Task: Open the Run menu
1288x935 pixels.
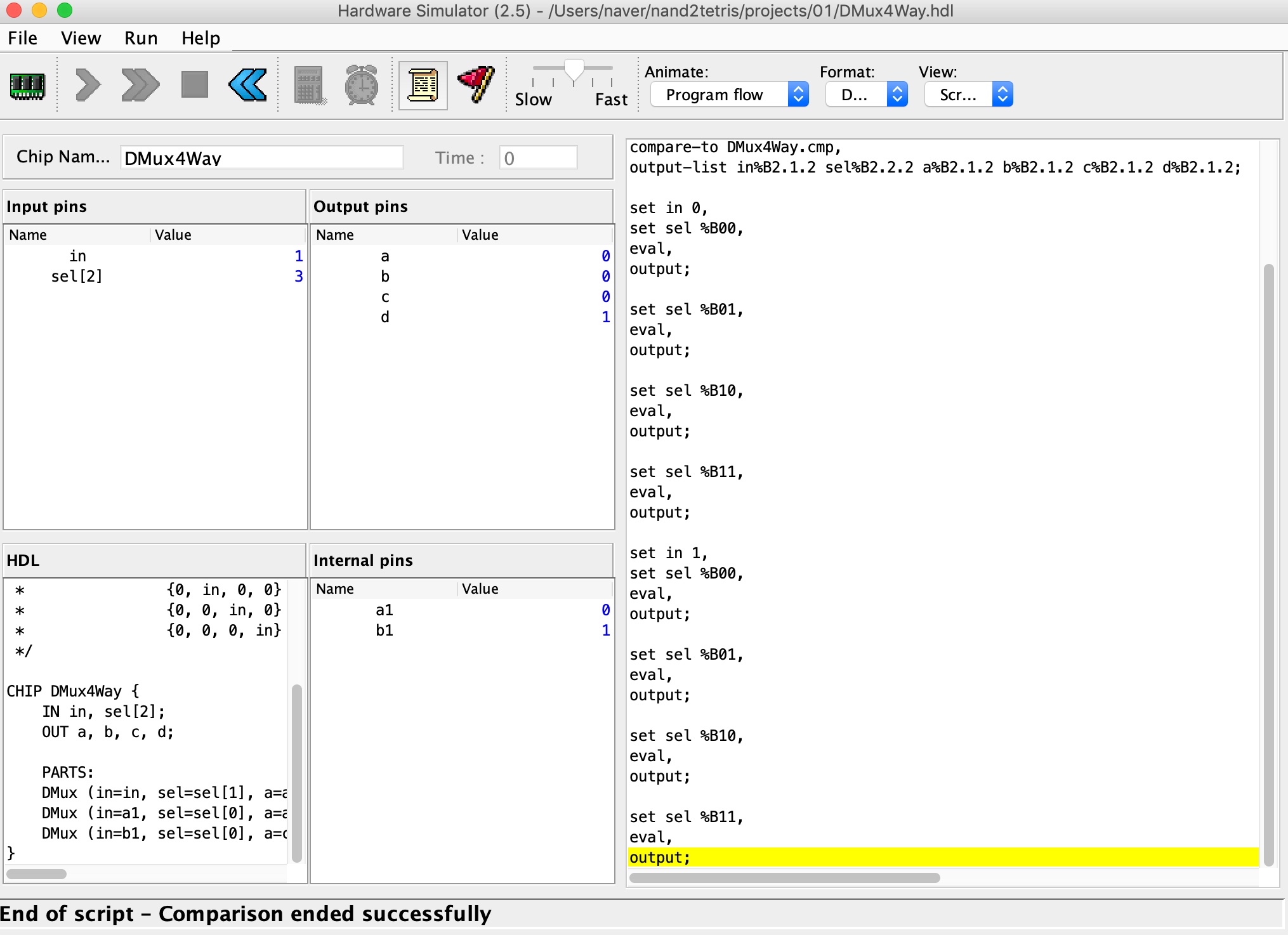Action: (x=141, y=38)
